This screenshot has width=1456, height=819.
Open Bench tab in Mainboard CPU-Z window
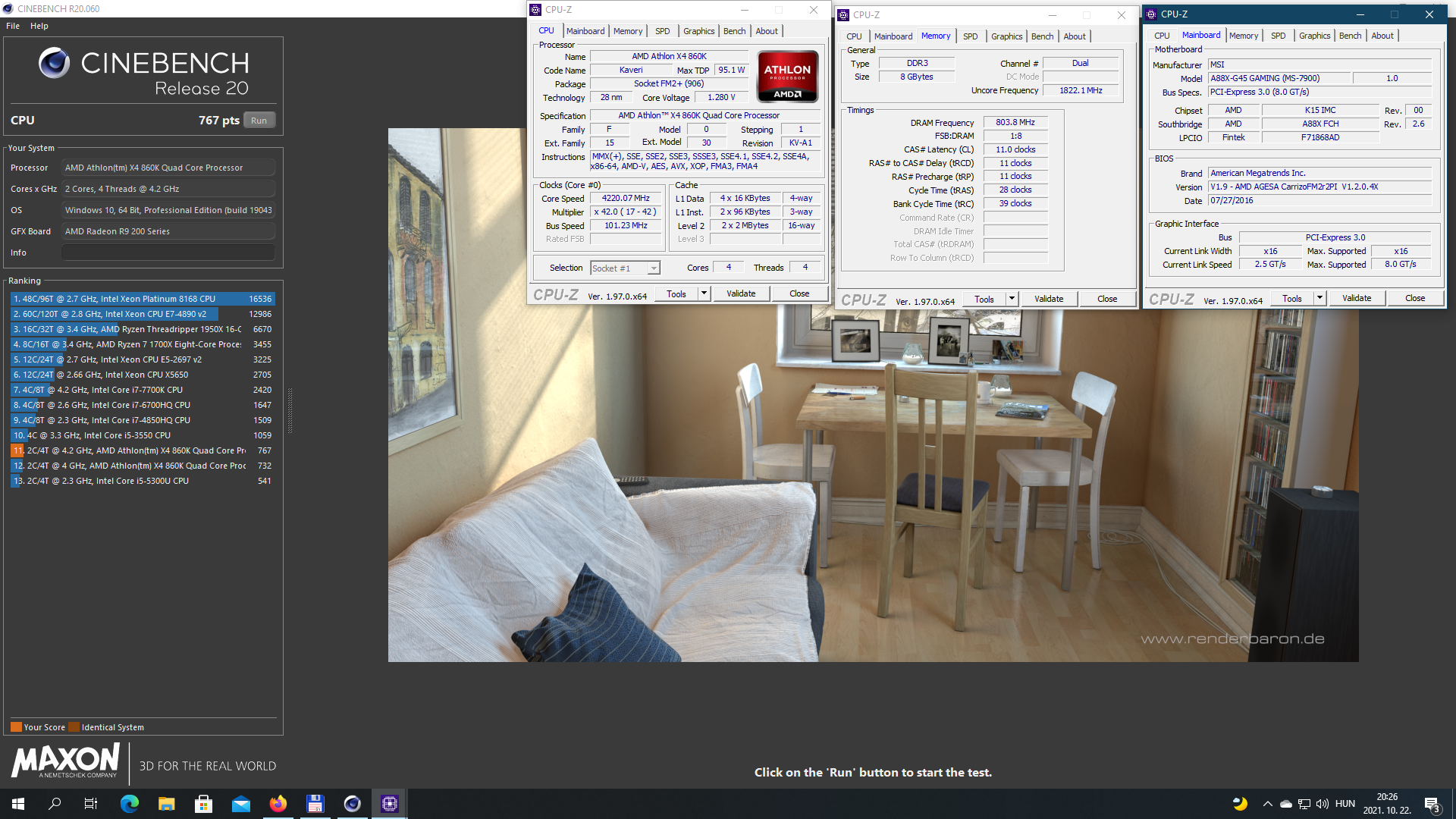point(1351,36)
